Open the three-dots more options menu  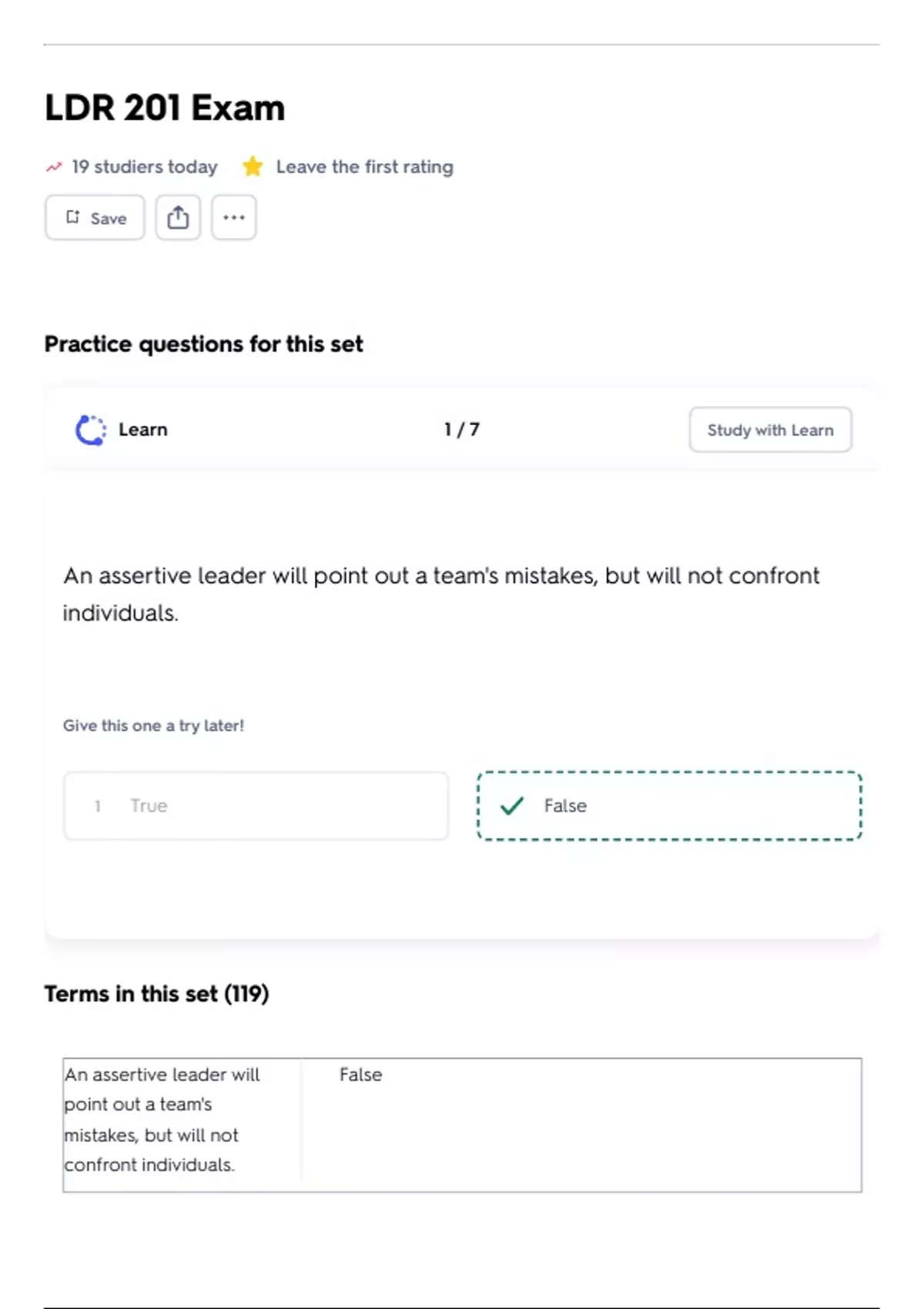click(234, 218)
